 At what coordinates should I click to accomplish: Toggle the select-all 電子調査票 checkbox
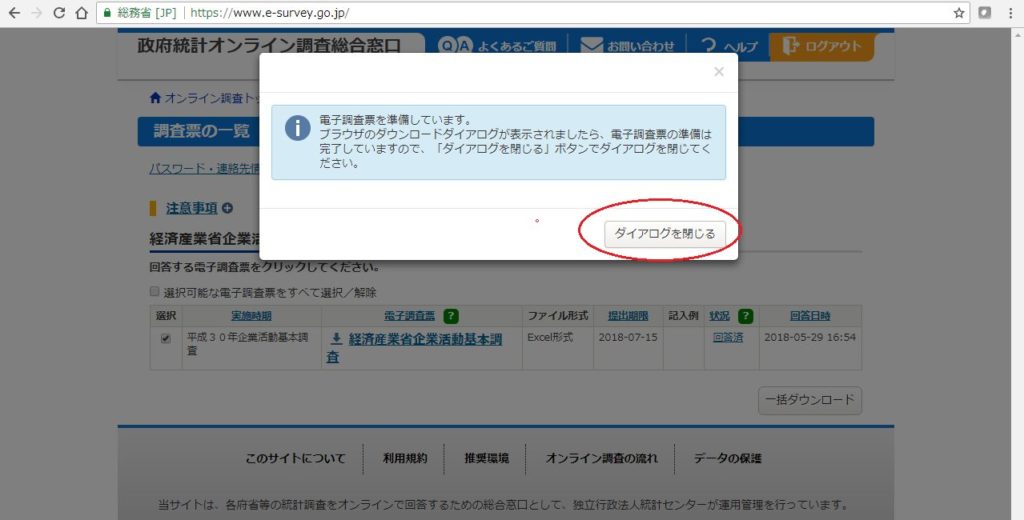pos(154,292)
